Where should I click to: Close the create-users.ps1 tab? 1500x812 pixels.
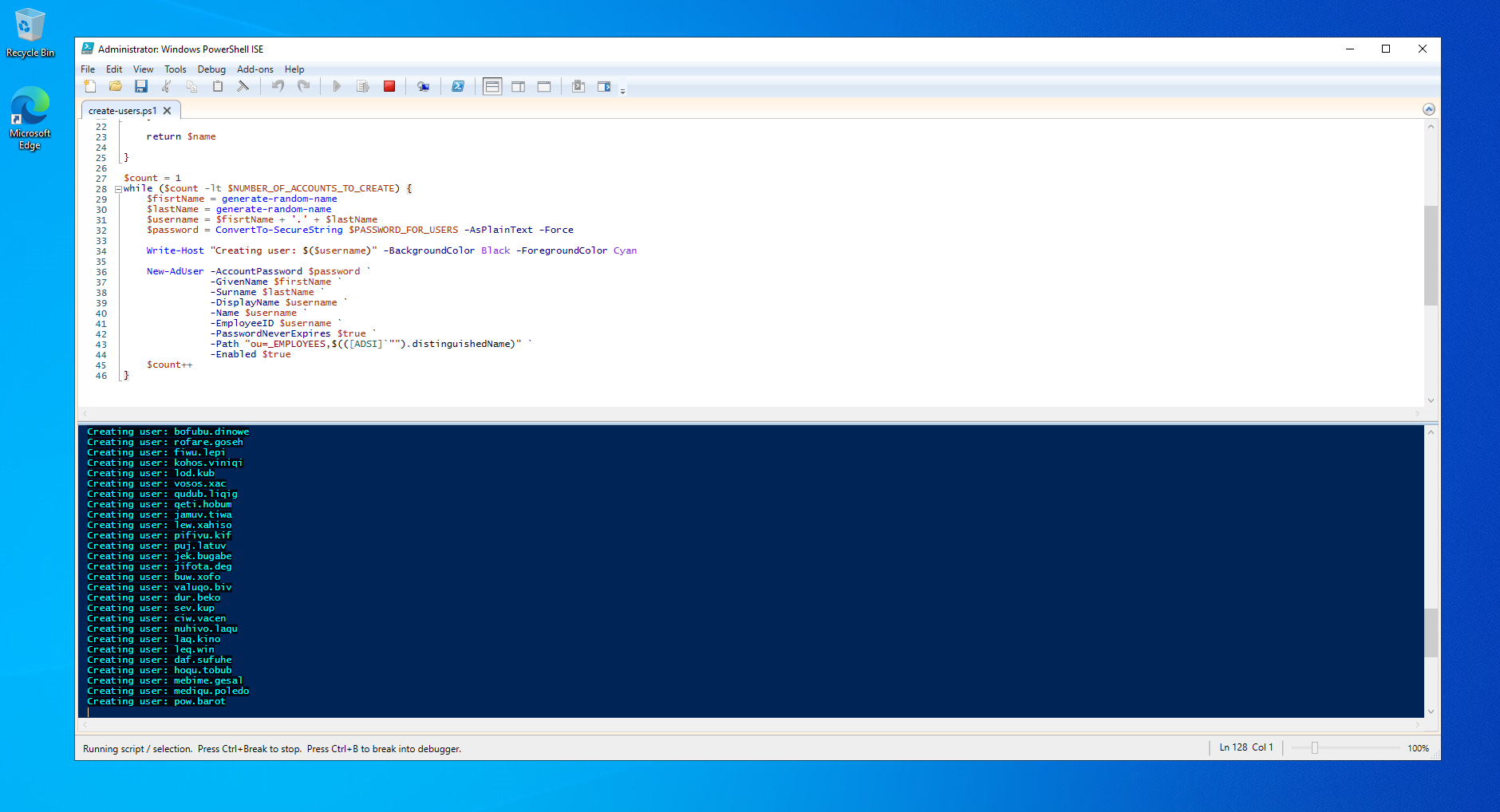[167, 111]
